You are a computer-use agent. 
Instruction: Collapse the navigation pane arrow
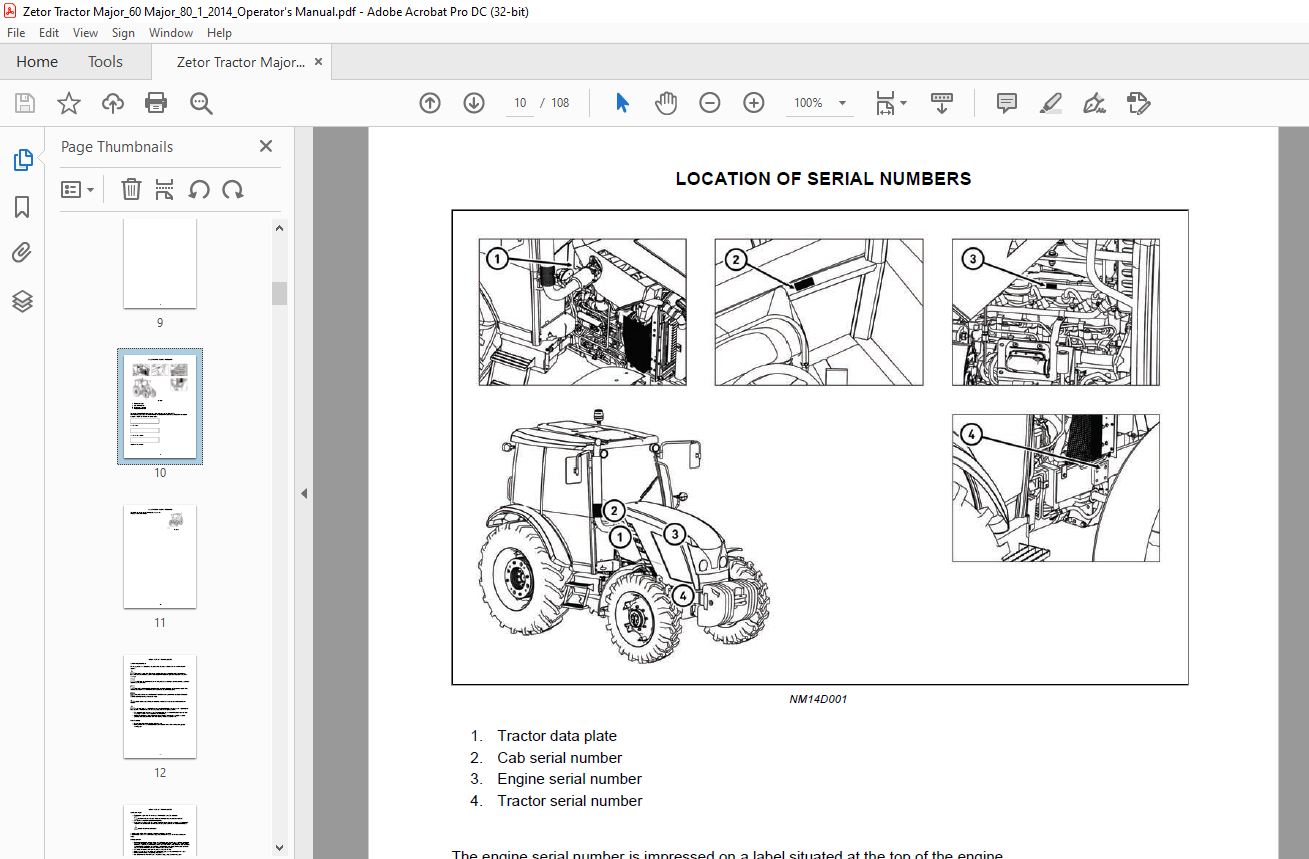click(x=304, y=493)
